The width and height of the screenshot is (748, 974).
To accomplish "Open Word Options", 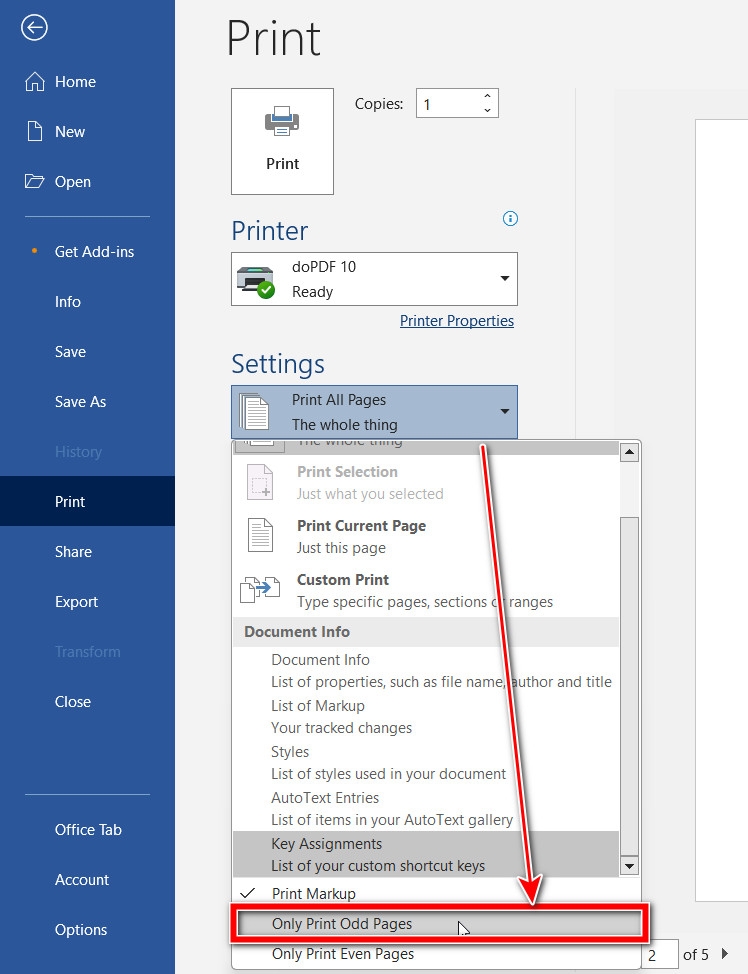I will point(87,929).
